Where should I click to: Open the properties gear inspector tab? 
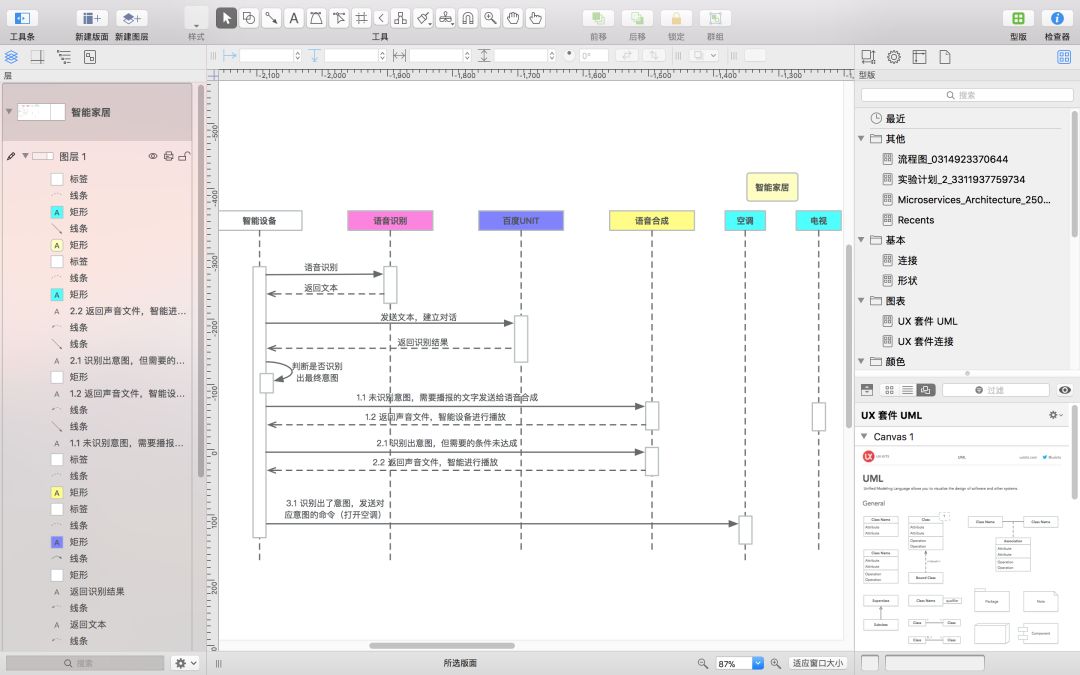(894, 57)
